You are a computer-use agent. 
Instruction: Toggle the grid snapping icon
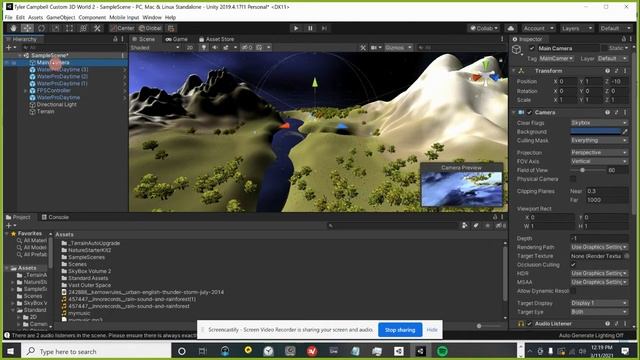[x=171, y=28]
